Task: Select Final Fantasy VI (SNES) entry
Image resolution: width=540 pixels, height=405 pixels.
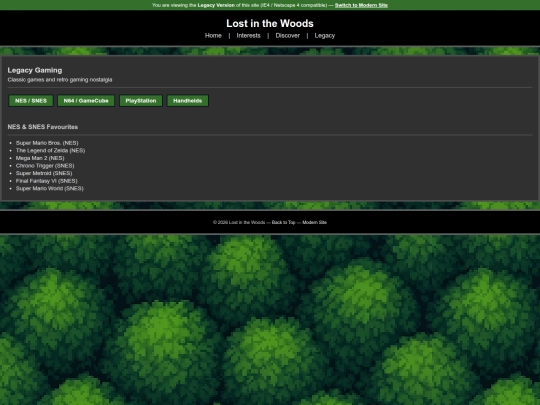Action: pyautogui.click(x=46, y=181)
